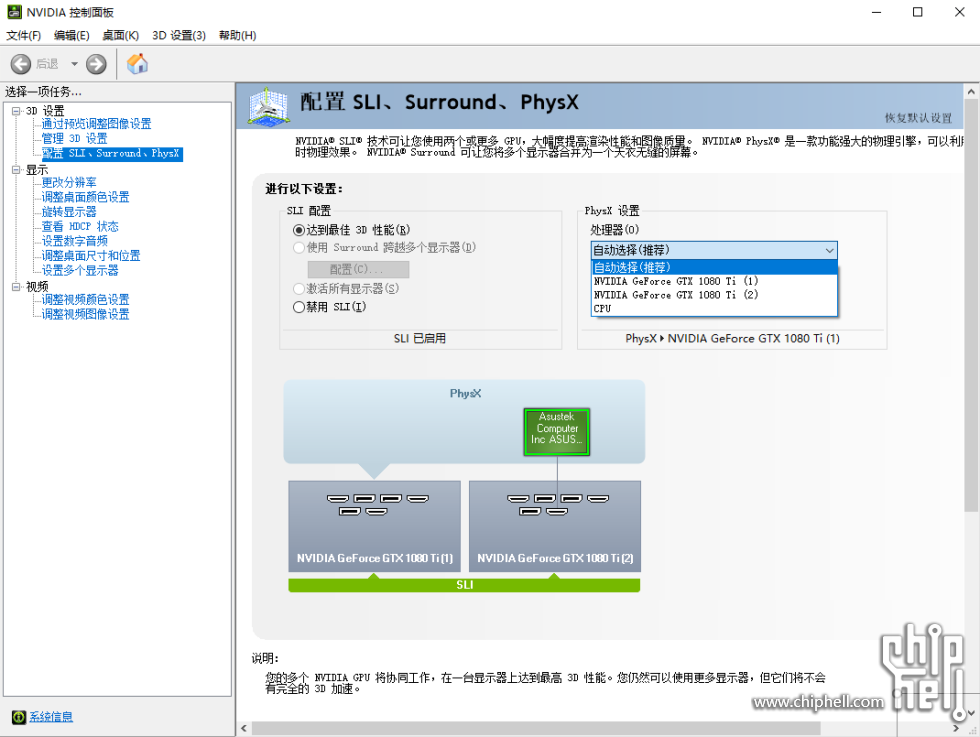Image resolution: width=980 pixels, height=737 pixels.
Task: Minimize the NVIDIA control panel window
Action: [876, 12]
